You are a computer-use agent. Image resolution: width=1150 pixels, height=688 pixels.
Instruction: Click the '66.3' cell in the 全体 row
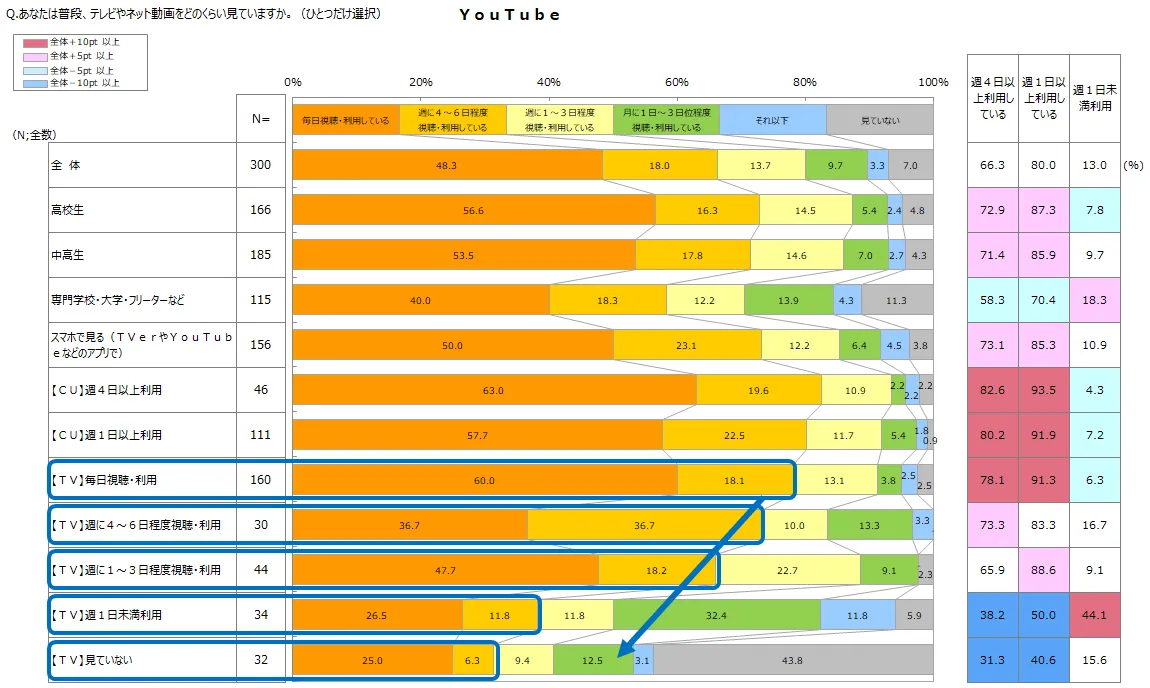pyautogui.click(x=992, y=166)
